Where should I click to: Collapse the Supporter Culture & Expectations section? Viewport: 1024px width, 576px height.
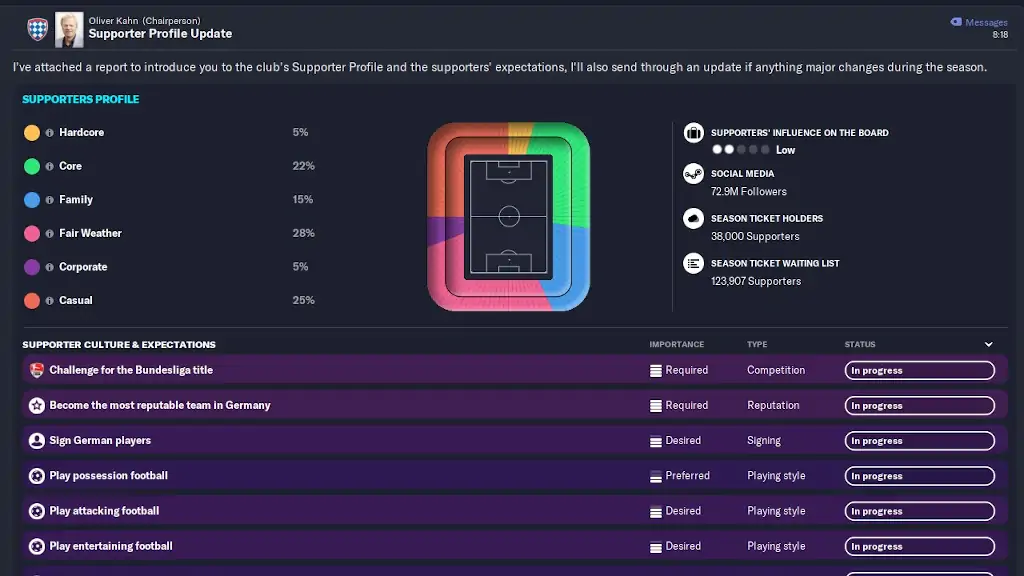pyautogui.click(x=988, y=345)
